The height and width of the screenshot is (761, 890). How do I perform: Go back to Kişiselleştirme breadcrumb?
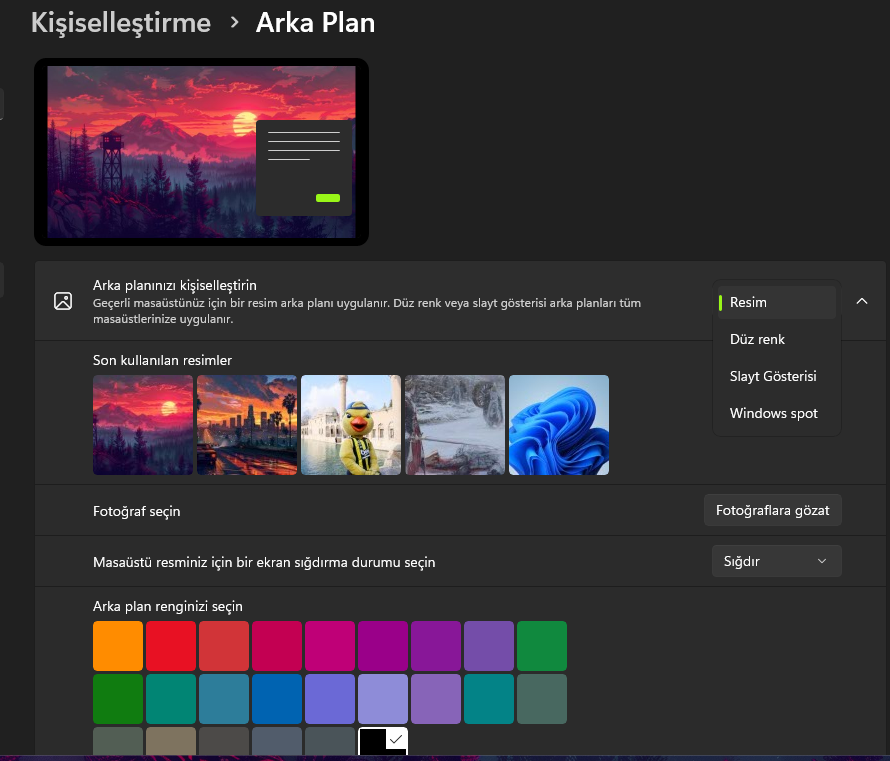pos(121,24)
